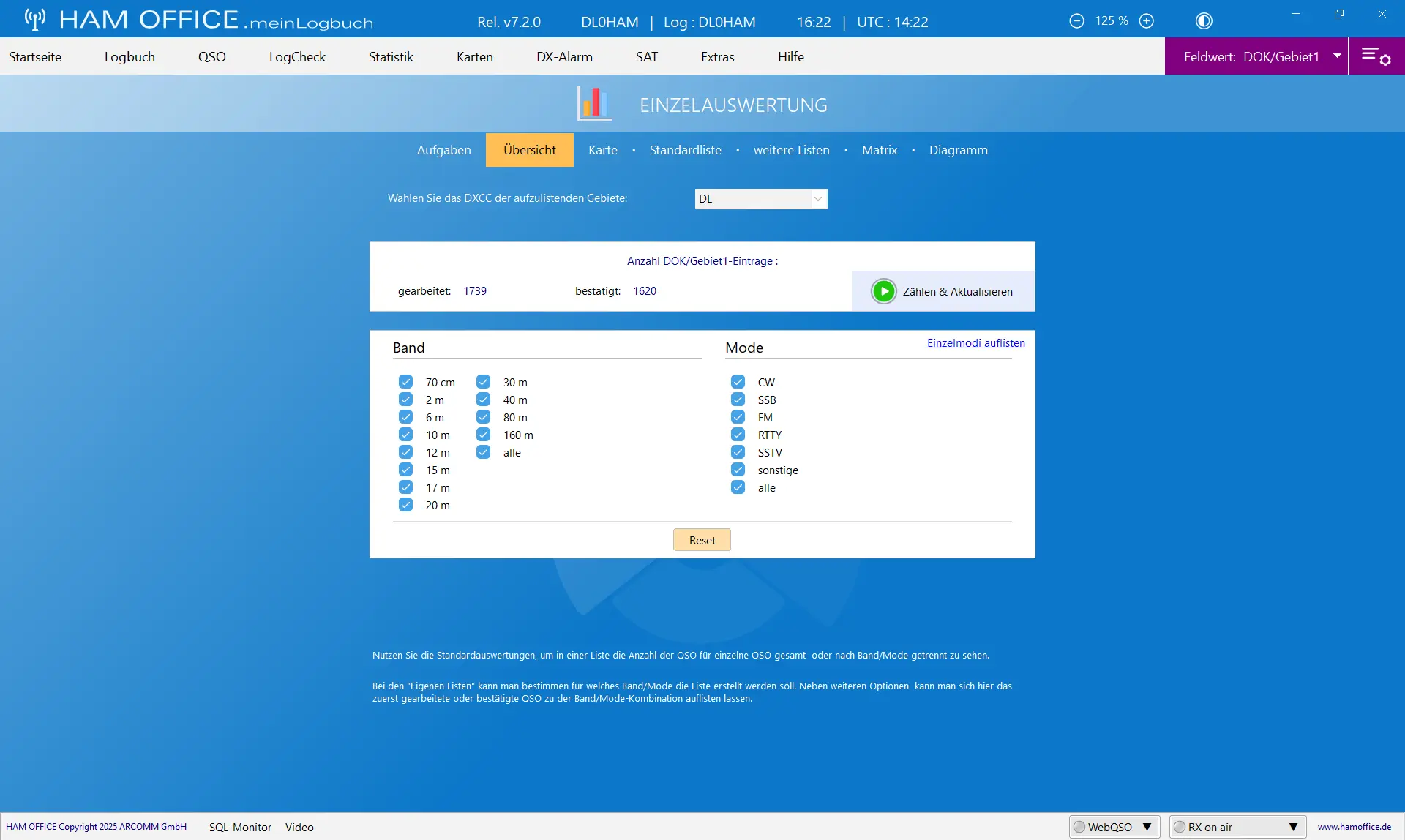Click the bestätigt count 1620
The height and width of the screenshot is (840, 1405).
[x=645, y=290]
